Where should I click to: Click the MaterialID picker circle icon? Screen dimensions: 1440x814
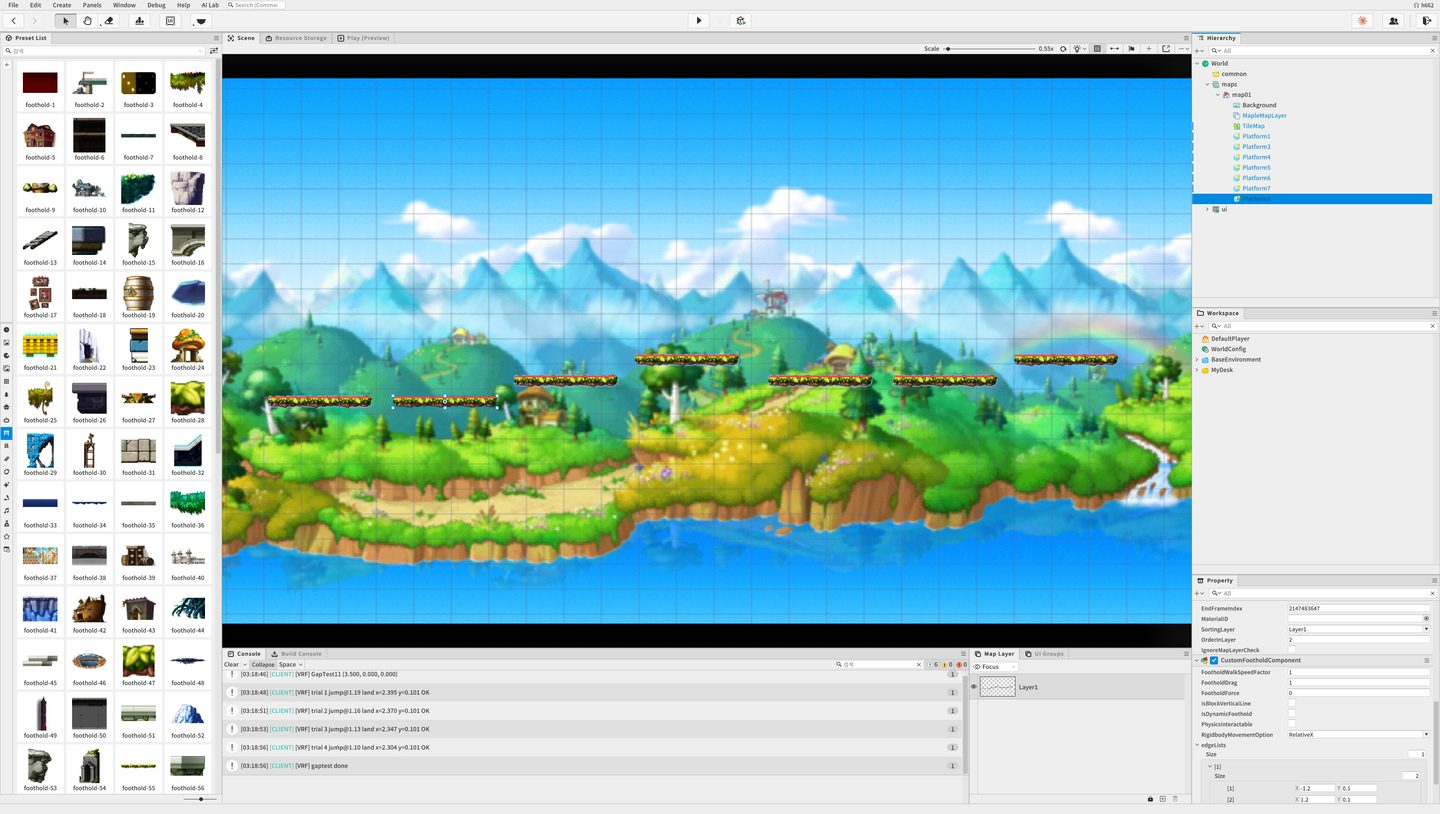click(x=1426, y=619)
